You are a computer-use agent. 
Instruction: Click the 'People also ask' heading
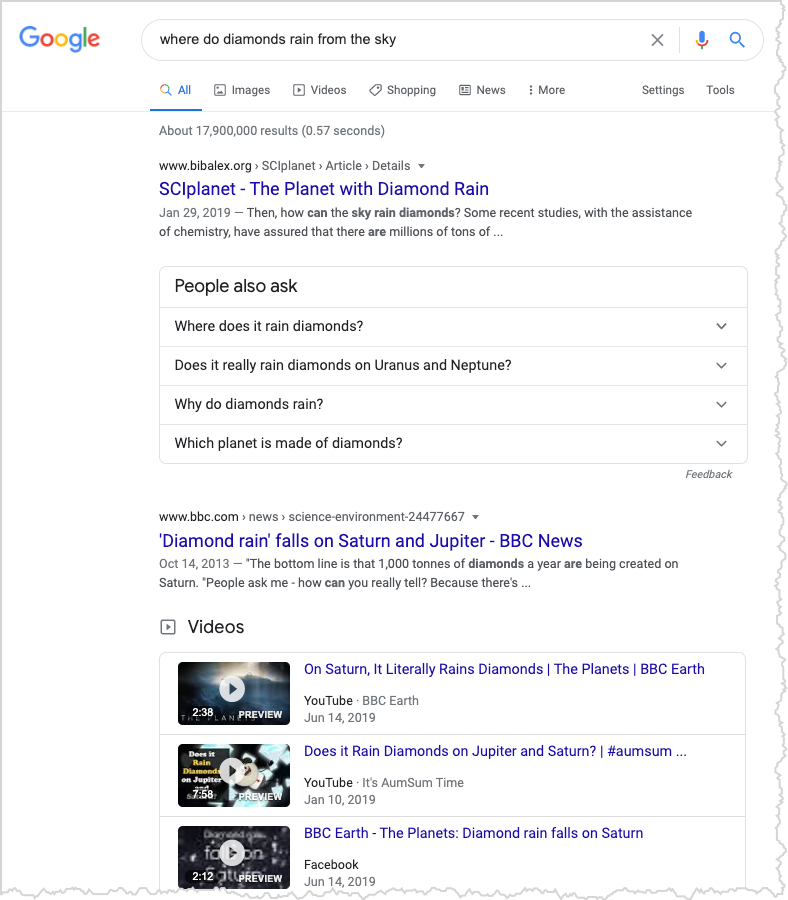(236, 286)
